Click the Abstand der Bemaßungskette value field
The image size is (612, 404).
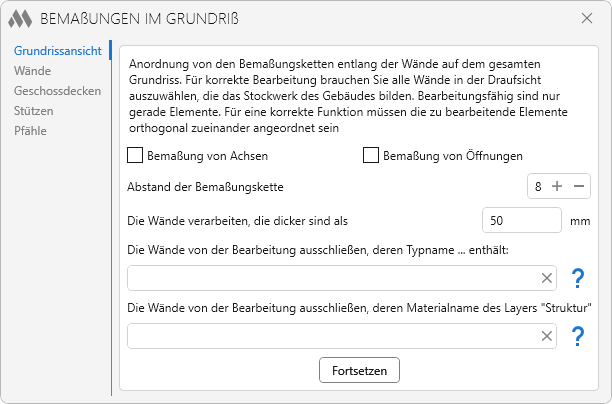(538, 186)
